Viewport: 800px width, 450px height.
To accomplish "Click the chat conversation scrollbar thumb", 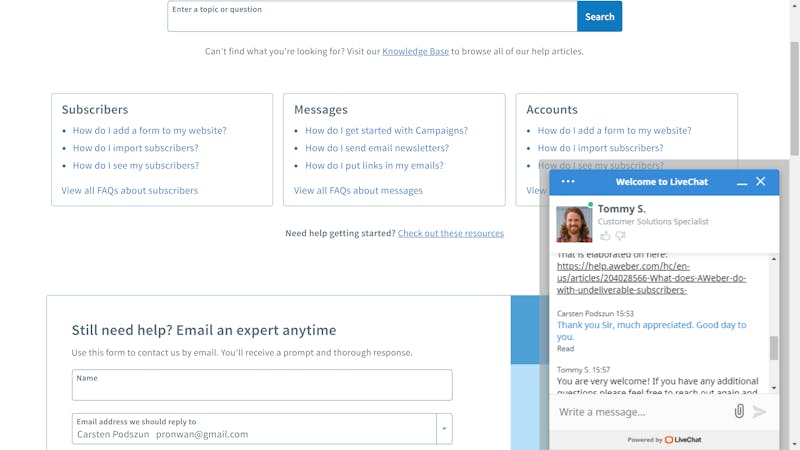I will 774,348.
